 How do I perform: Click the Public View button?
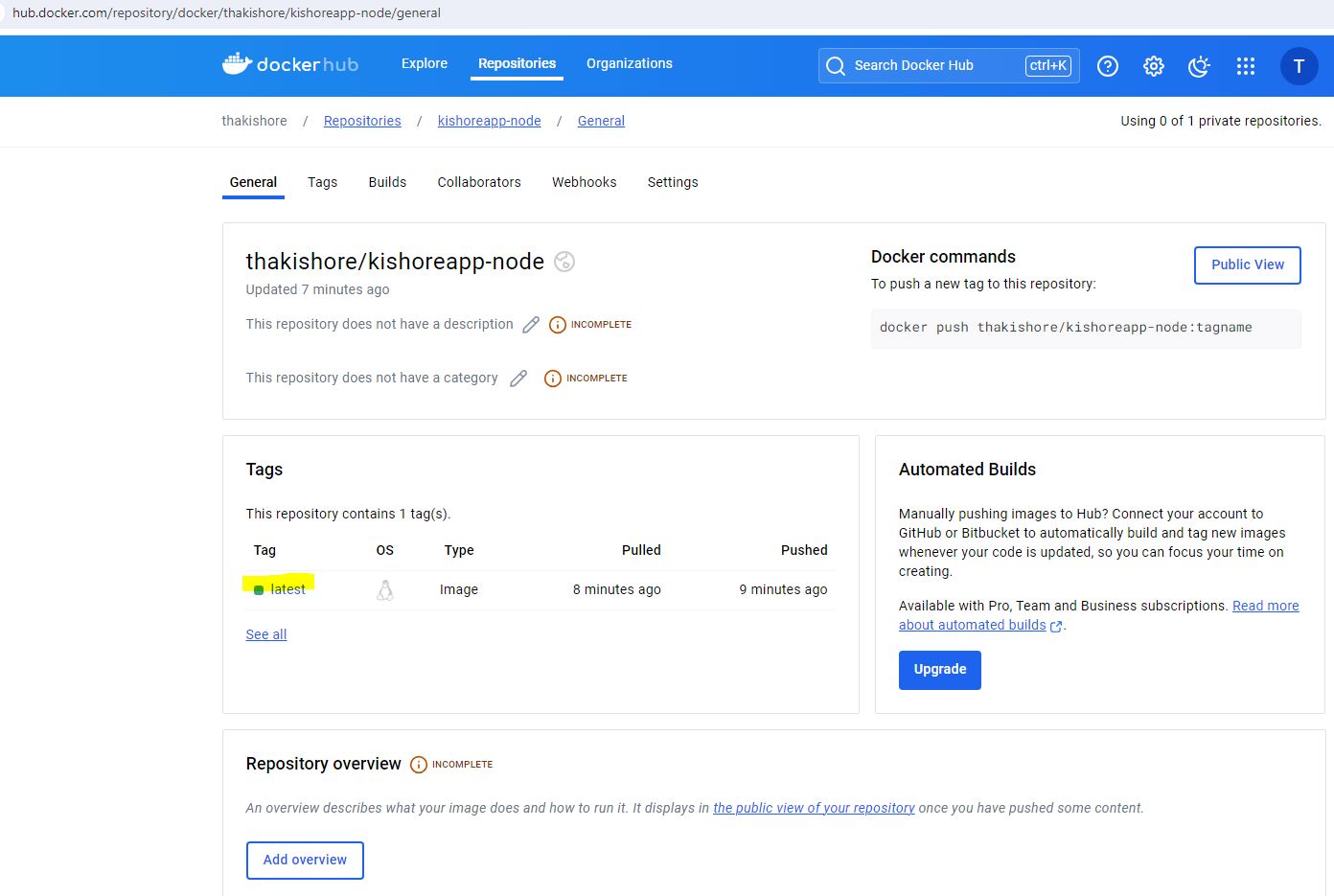coord(1247,265)
